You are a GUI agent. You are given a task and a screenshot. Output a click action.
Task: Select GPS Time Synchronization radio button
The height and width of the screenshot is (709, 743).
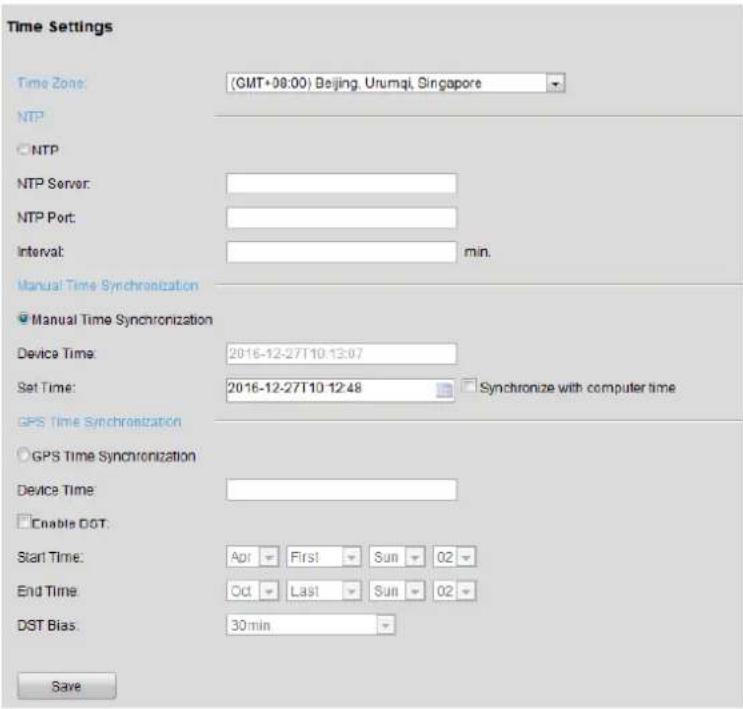pos(23,454)
